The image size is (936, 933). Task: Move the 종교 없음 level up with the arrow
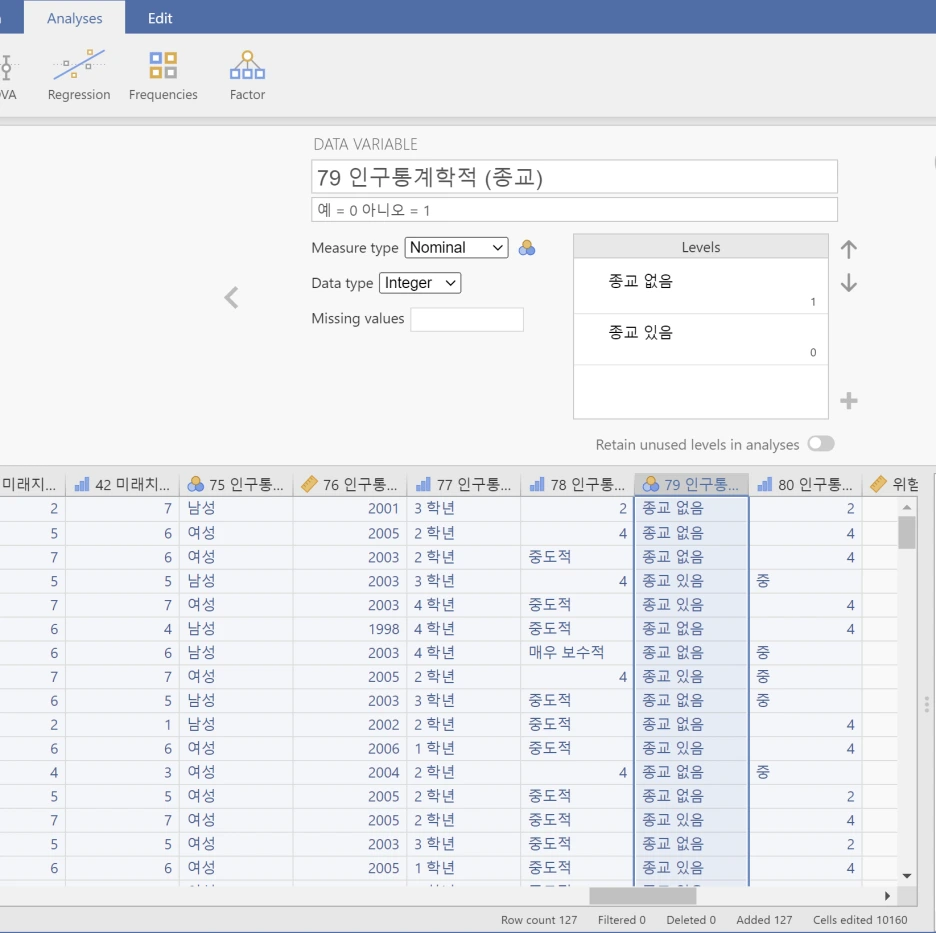pyautogui.click(x=848, y=249)
